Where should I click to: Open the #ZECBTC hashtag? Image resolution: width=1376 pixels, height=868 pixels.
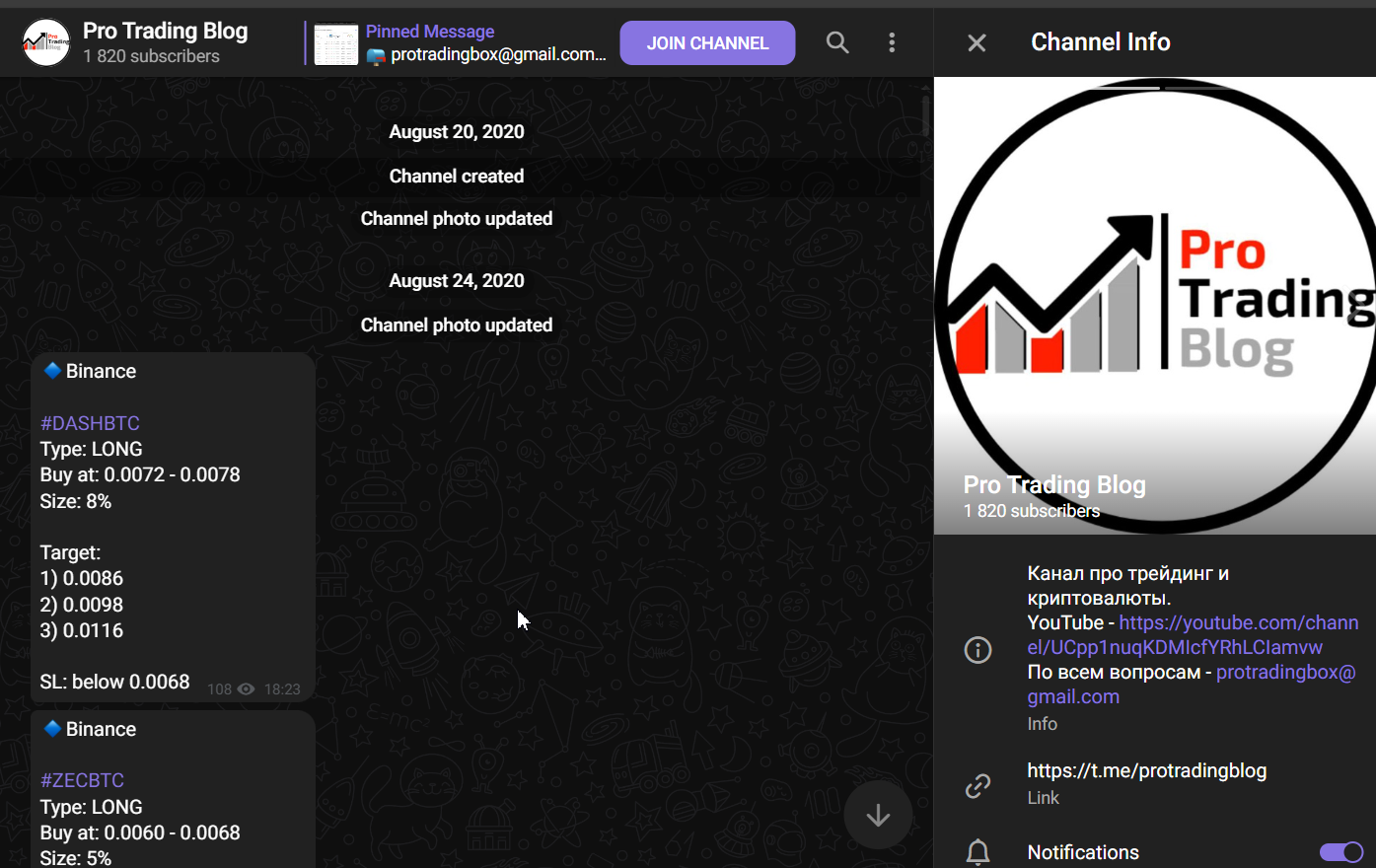pos(82,780)
